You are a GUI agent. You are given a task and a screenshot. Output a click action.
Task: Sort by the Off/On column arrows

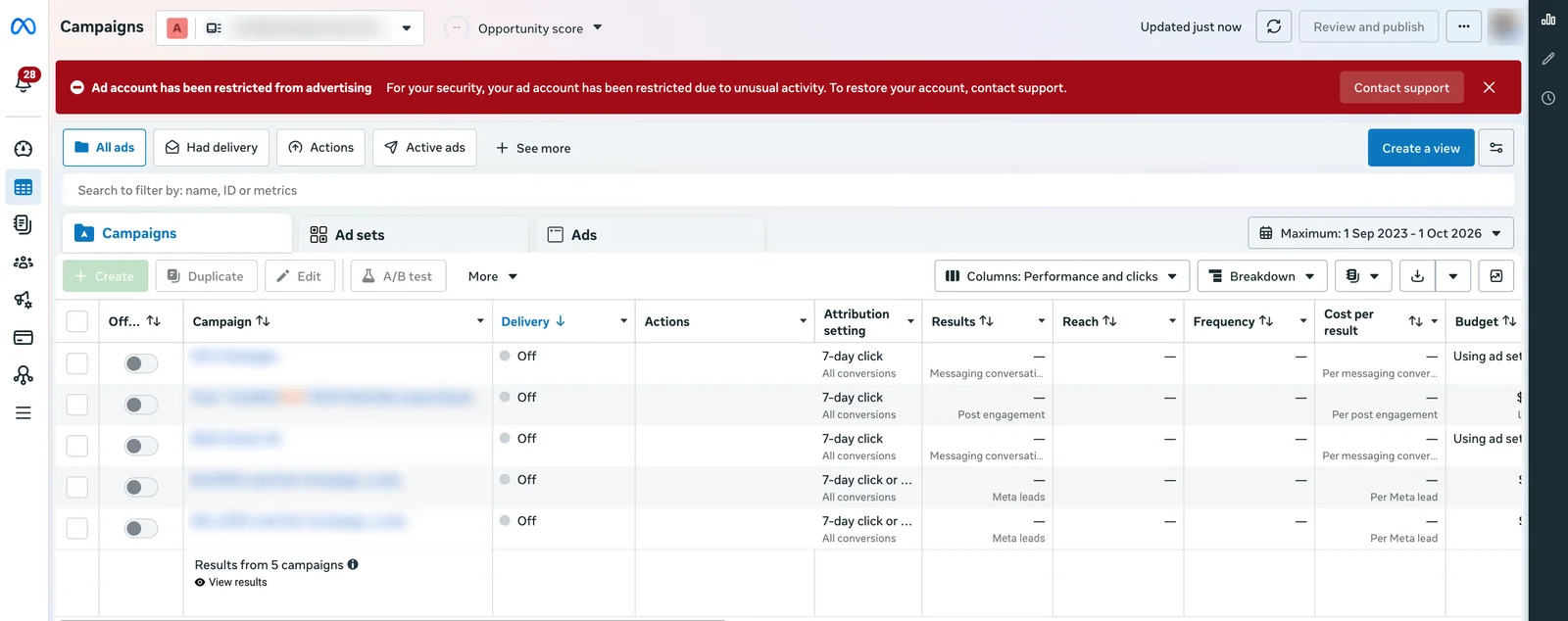(x=154, y=321)
